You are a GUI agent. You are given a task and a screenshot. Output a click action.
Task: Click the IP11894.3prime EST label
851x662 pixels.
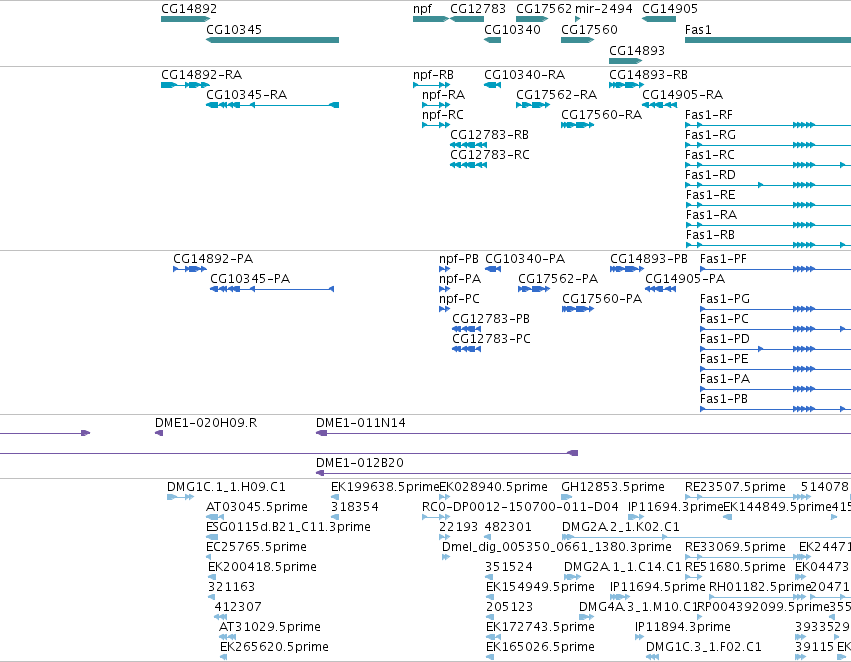point(683,627)
